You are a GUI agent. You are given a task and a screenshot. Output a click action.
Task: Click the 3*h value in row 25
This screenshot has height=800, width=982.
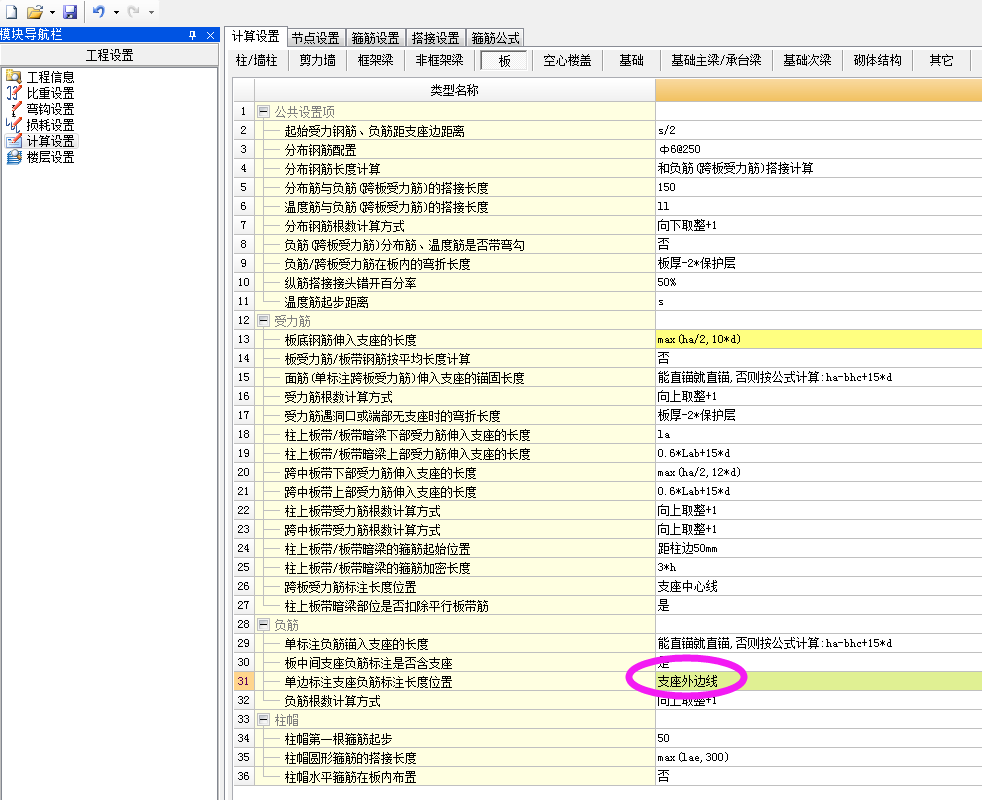[x=819, y=568]
